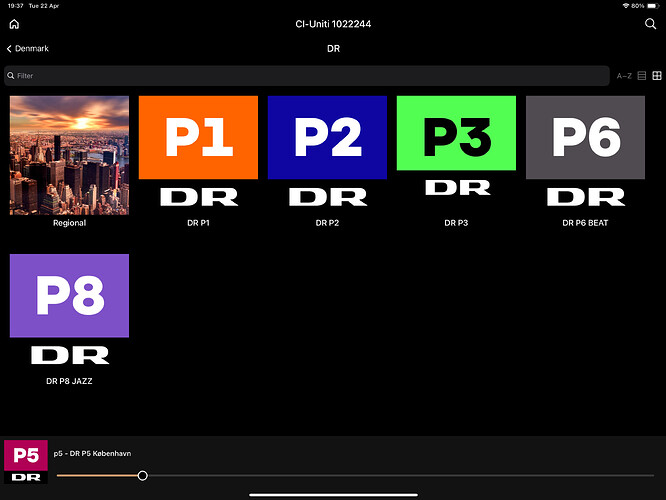Choose the green DR P3 station
The height and width of the screenshot is (500, 666).
point(456,150)
